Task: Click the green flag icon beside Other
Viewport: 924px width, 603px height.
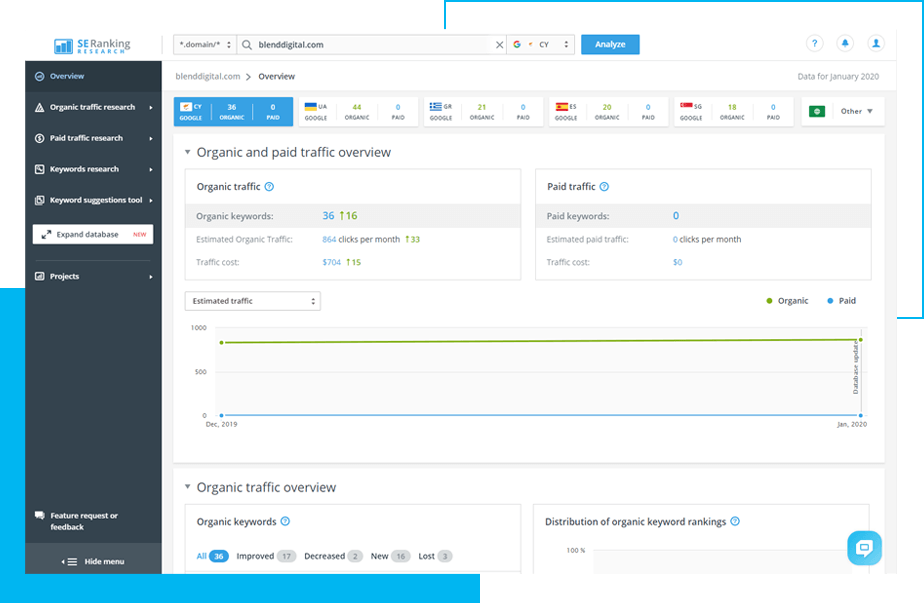Action: (817, 111)
